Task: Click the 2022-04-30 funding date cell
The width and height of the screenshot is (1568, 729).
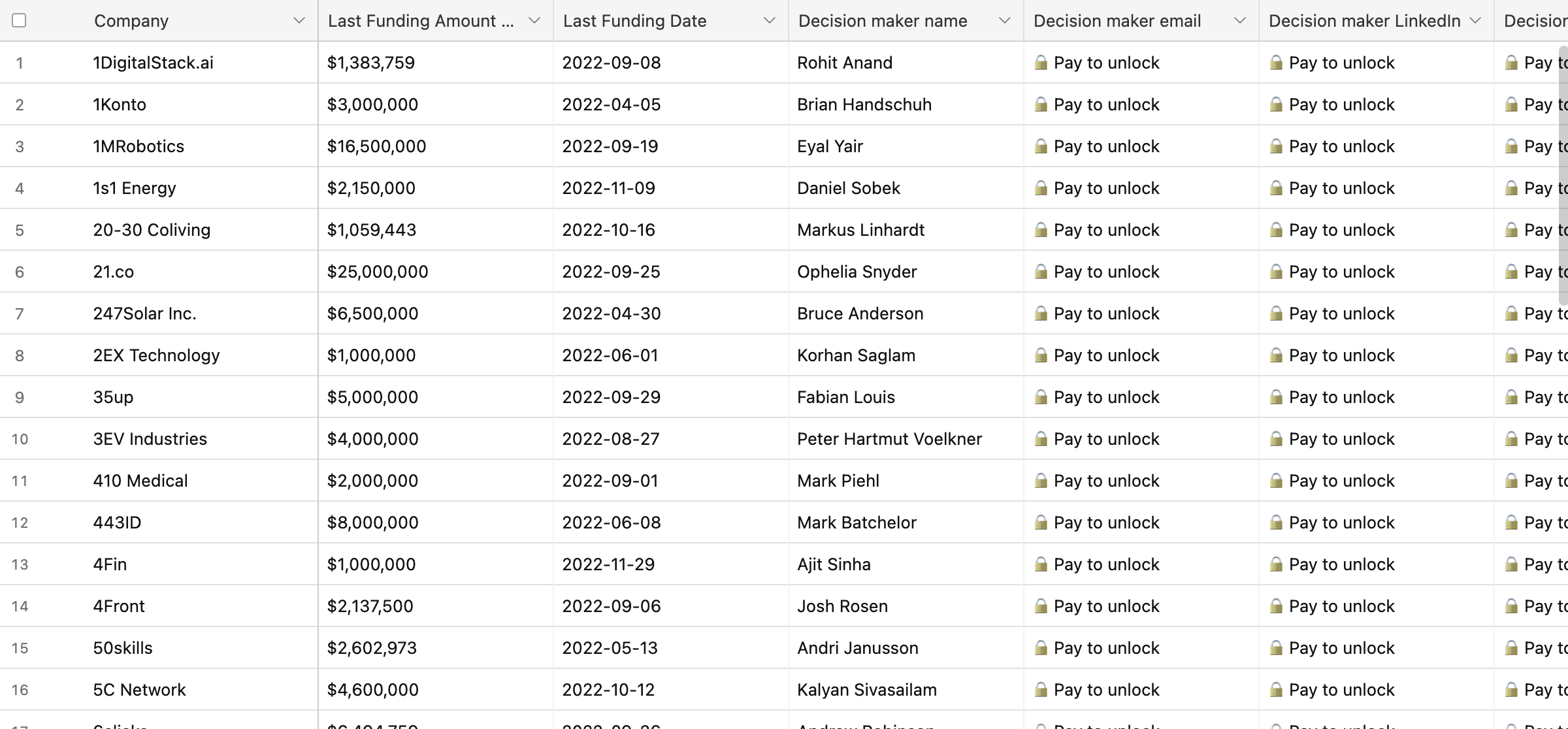Action: 671,314
